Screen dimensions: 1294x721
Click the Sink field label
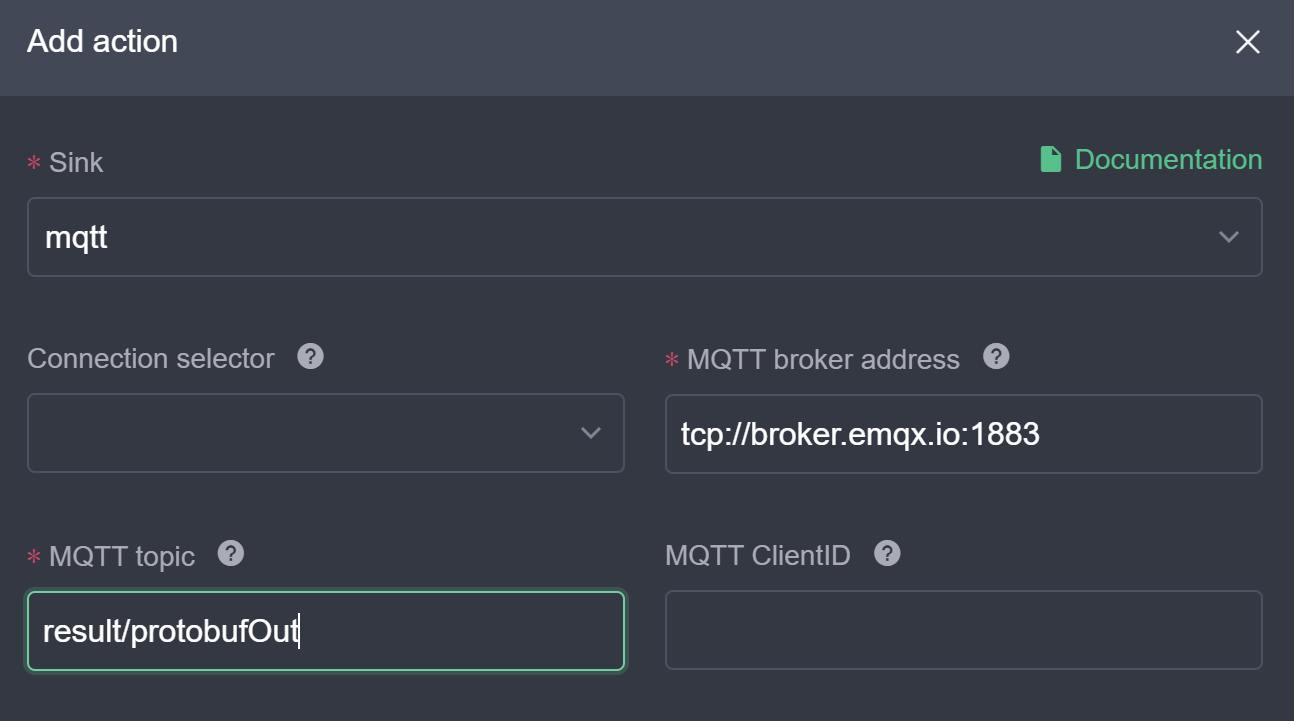(76, 162)
